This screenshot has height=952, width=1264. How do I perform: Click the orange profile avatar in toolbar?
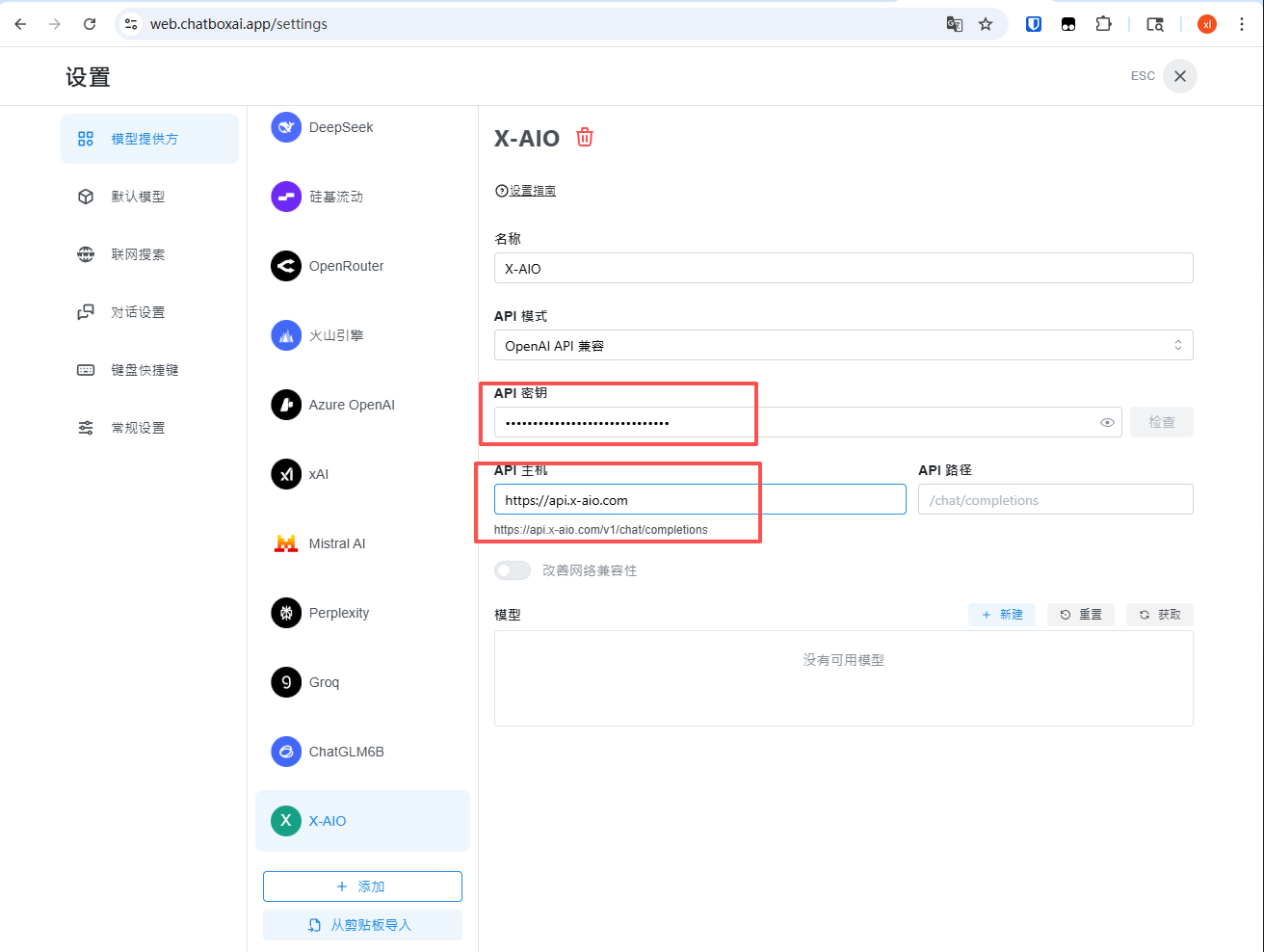click(x=1207, y=24)
